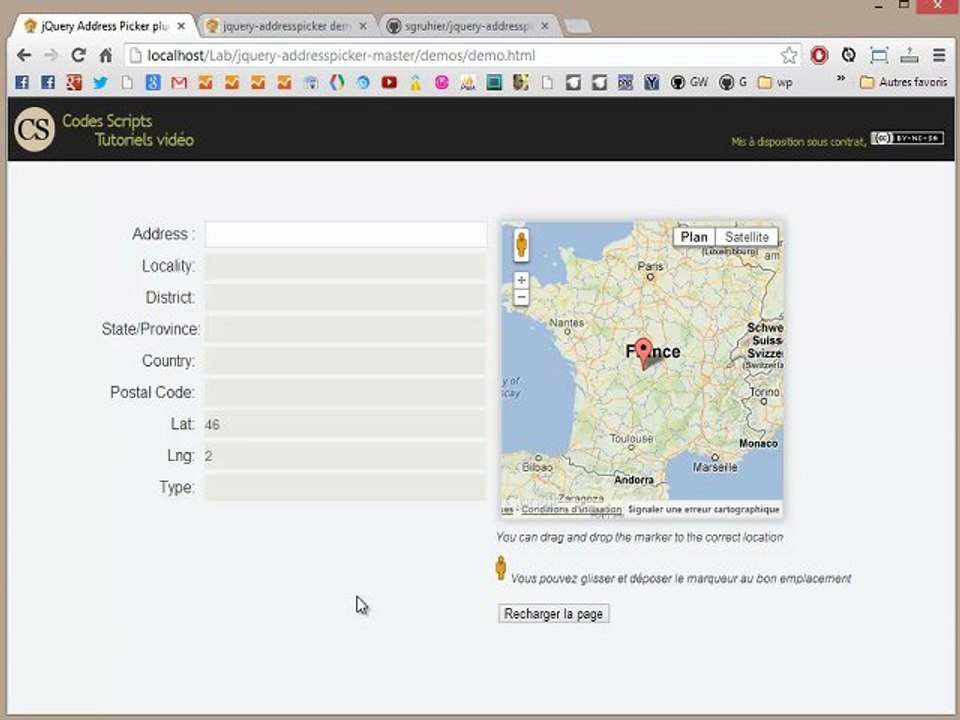Open the Twitter bookmark icon
The image size is (960, 720).
[x=100, y=82]
